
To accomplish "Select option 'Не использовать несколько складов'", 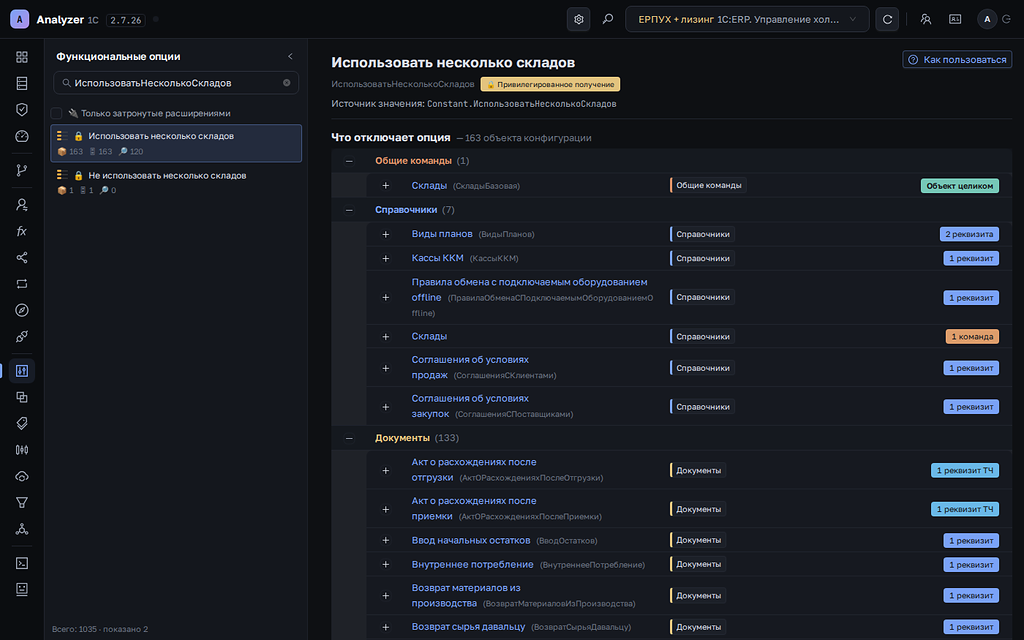I will tap(176, 182).
